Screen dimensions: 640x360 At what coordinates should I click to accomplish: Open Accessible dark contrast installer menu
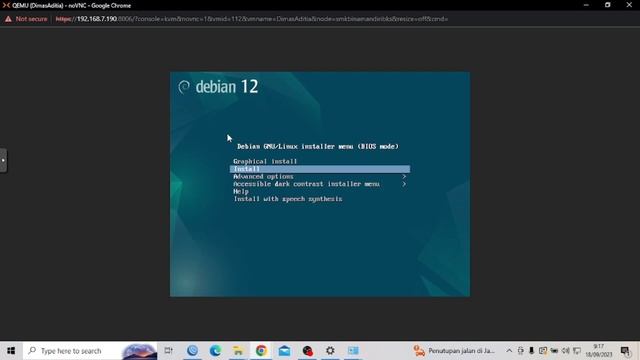pos(306,184)
